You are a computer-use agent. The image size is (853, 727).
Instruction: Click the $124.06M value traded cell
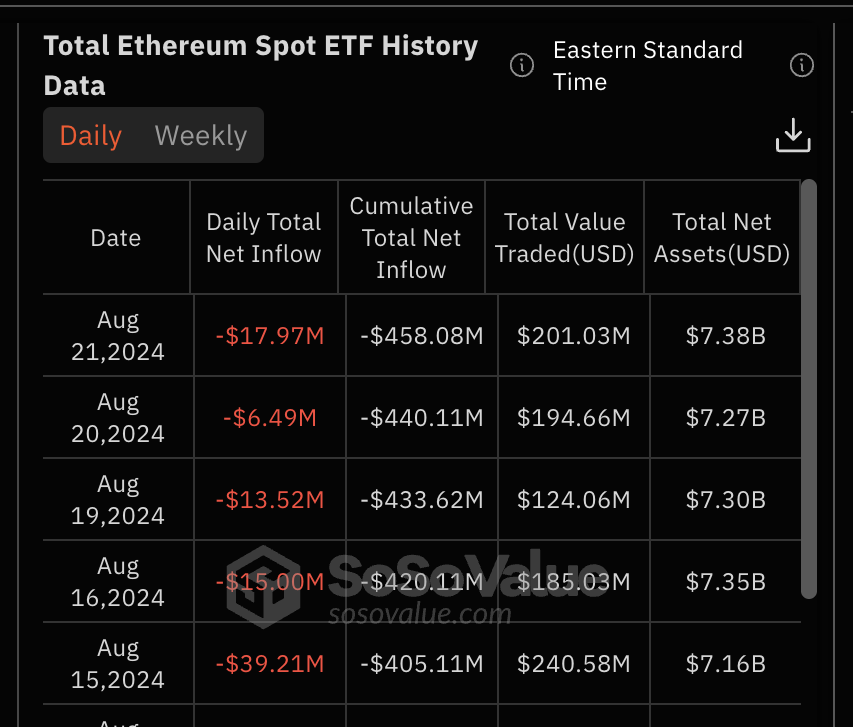point(574,500)
